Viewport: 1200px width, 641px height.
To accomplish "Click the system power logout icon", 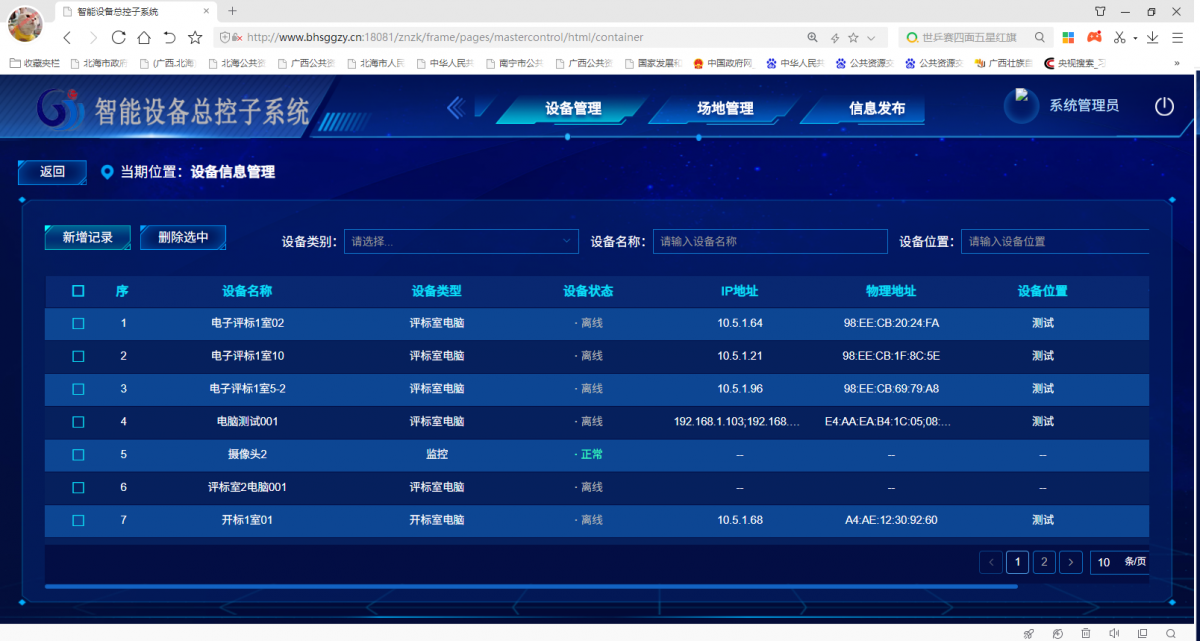I will pos(1164,106).
